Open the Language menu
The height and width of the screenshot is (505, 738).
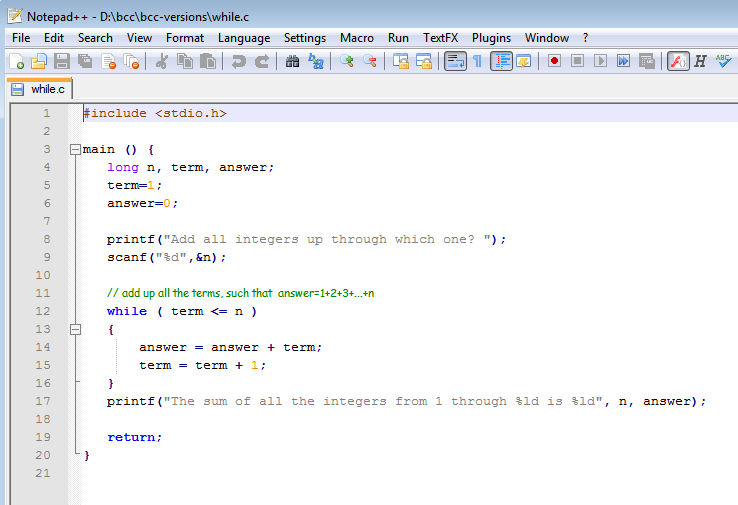pyautogui.click(x=243, y=38)
